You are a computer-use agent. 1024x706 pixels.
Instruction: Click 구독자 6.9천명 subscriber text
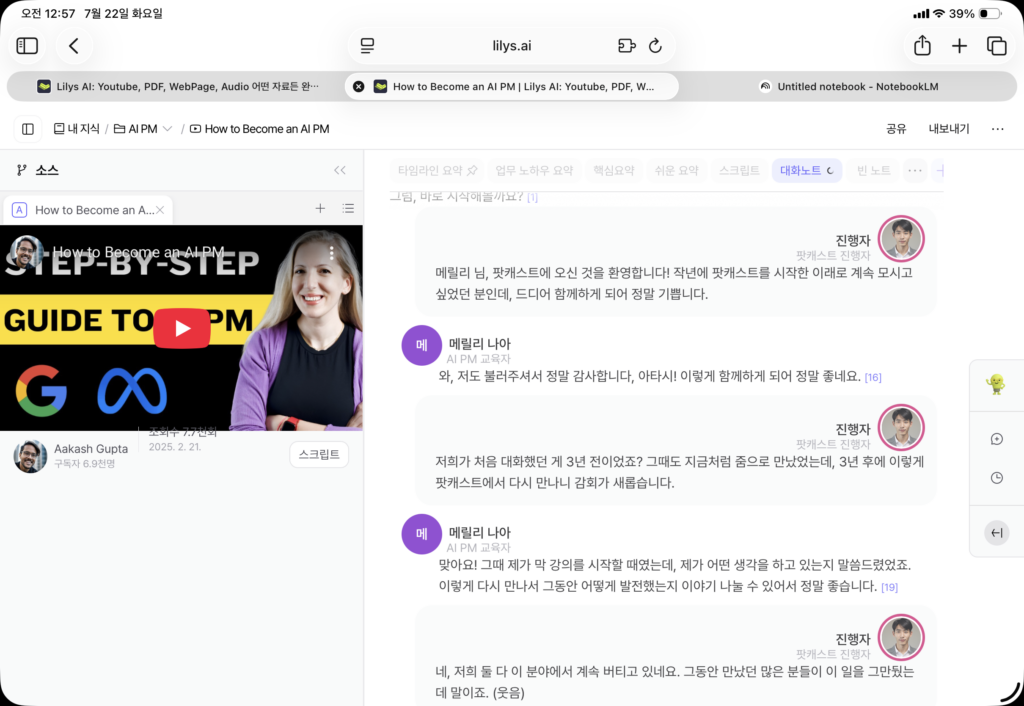84,464
